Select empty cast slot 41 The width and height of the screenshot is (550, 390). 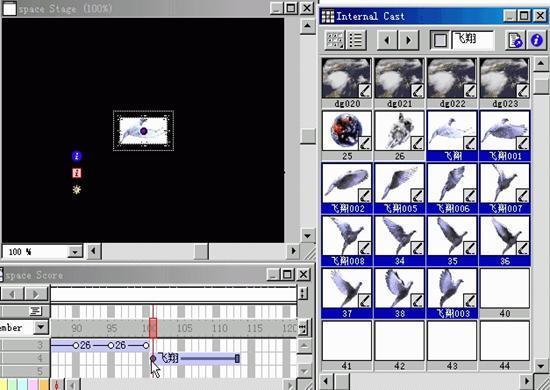tap(347, 346)
